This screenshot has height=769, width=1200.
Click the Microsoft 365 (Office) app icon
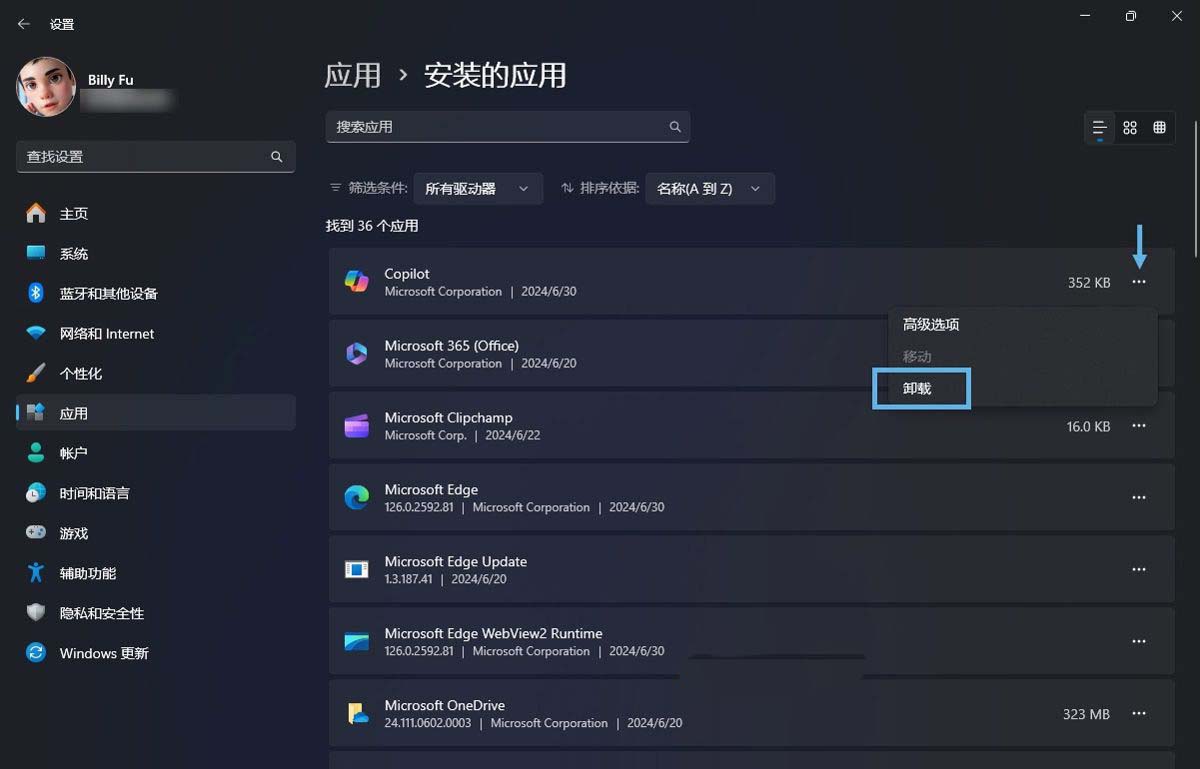357,354
